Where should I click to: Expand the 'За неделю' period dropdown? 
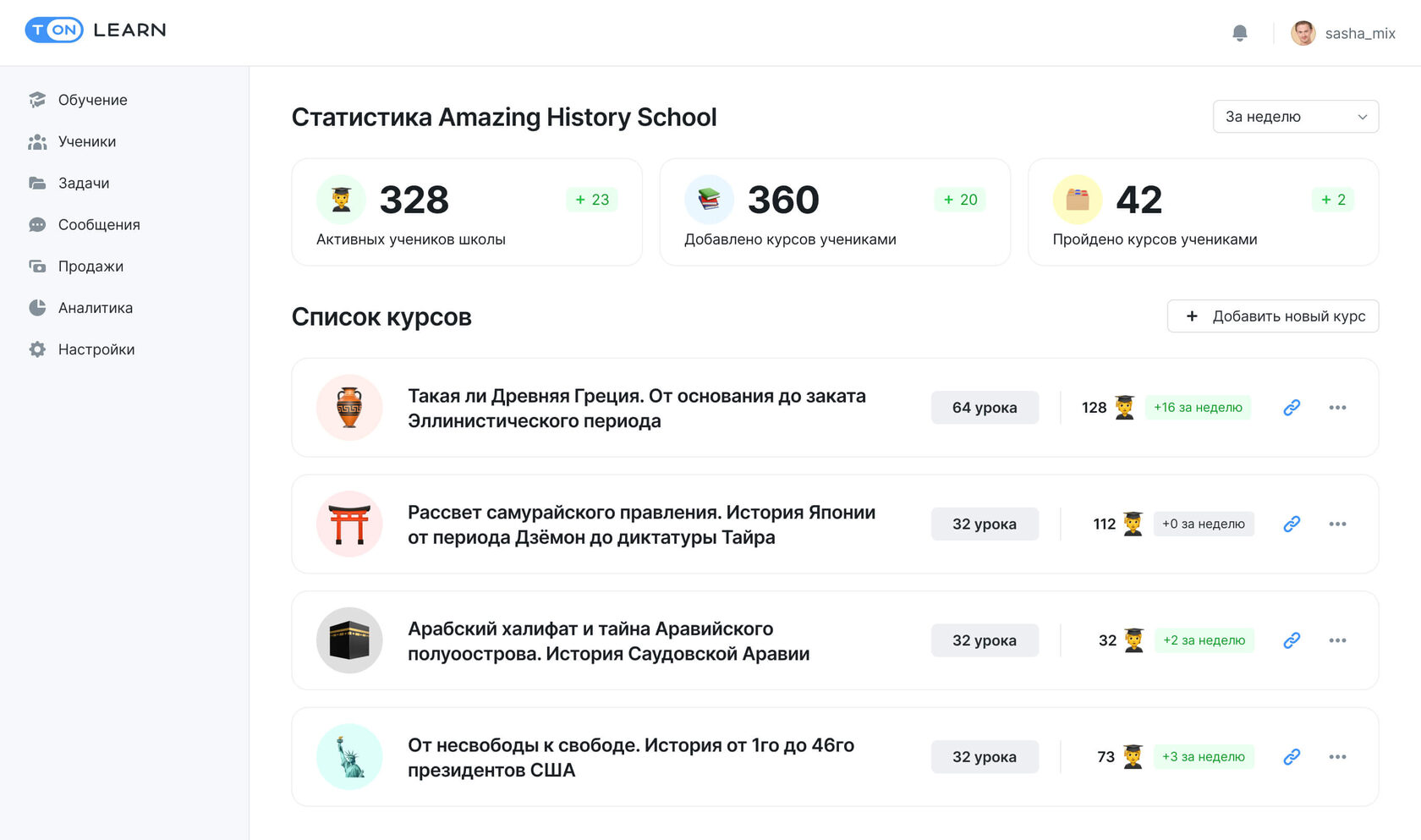(1295, 117)
